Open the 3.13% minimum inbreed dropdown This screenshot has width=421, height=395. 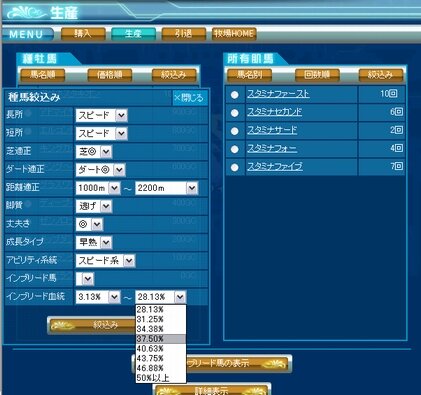[98, 297]
